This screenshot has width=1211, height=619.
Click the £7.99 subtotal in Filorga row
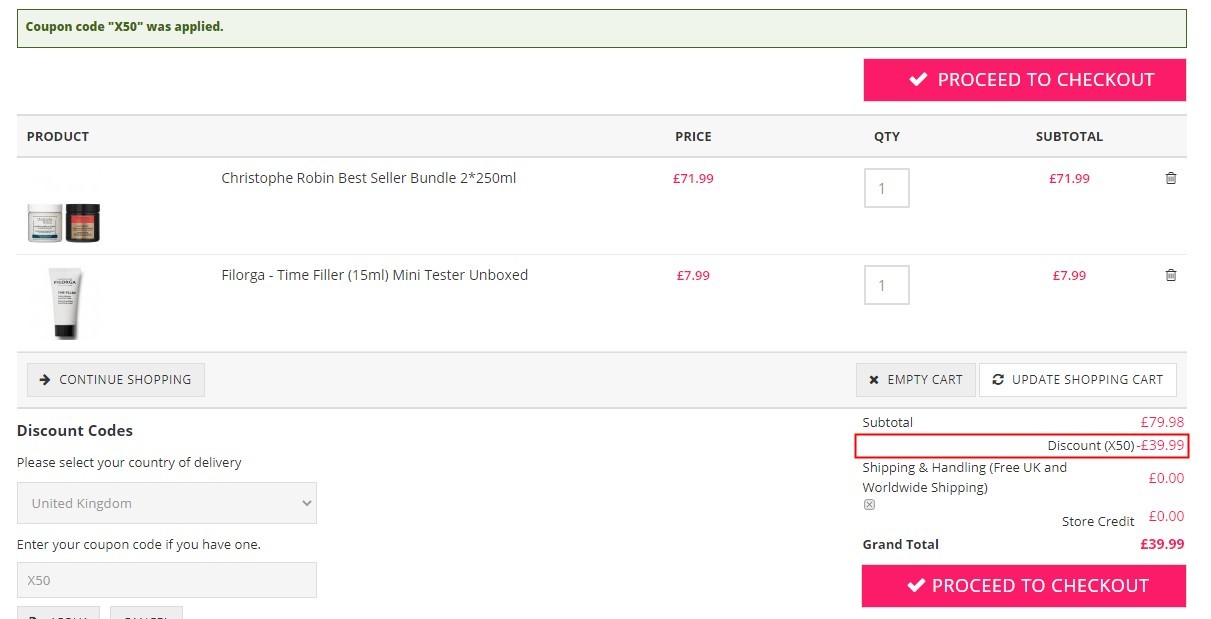click(x=1069, y=275)
